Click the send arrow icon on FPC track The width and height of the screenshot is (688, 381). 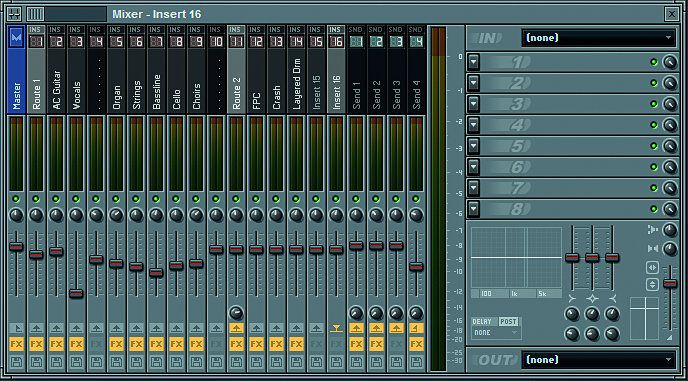click(x=256, y=328)
